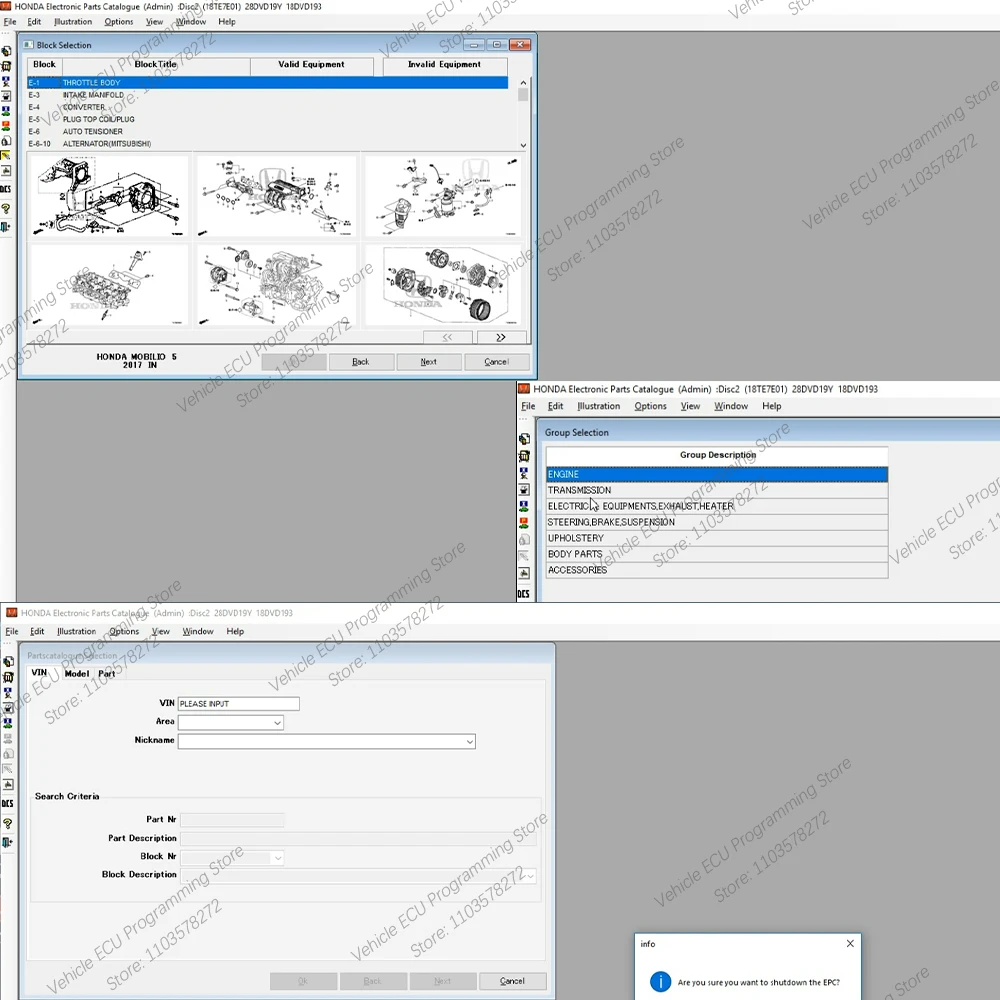Open Window menu in the Group Selection window
Image resolution: width=1000 pixels, height=1000 pixels.
click(x=730, y=406)
